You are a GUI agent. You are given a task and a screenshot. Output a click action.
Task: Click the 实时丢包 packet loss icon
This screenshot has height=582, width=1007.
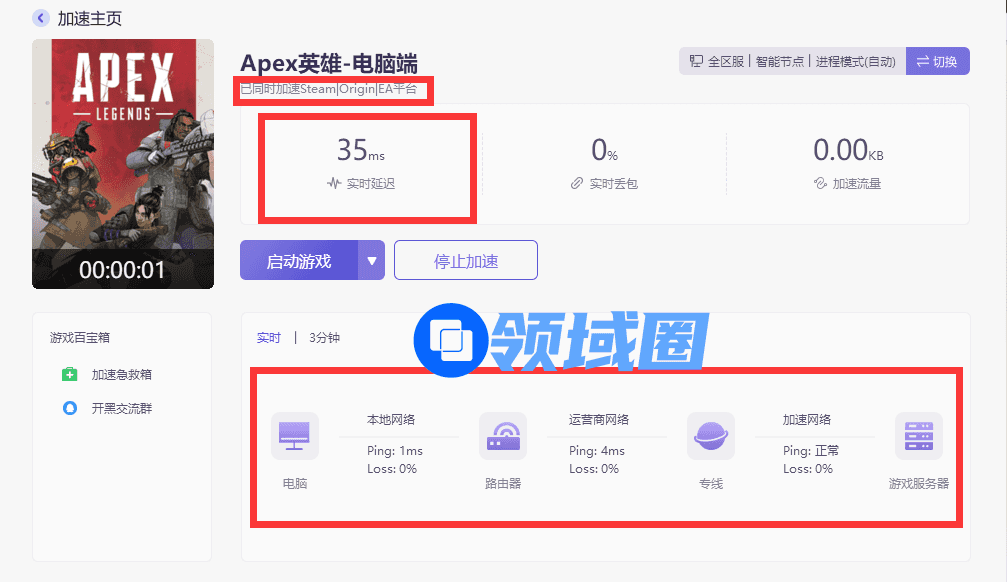pos(577,184)
